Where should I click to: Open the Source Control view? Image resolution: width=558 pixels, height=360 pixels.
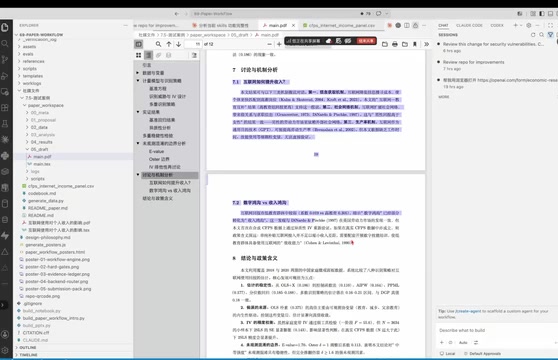point(5,59)
